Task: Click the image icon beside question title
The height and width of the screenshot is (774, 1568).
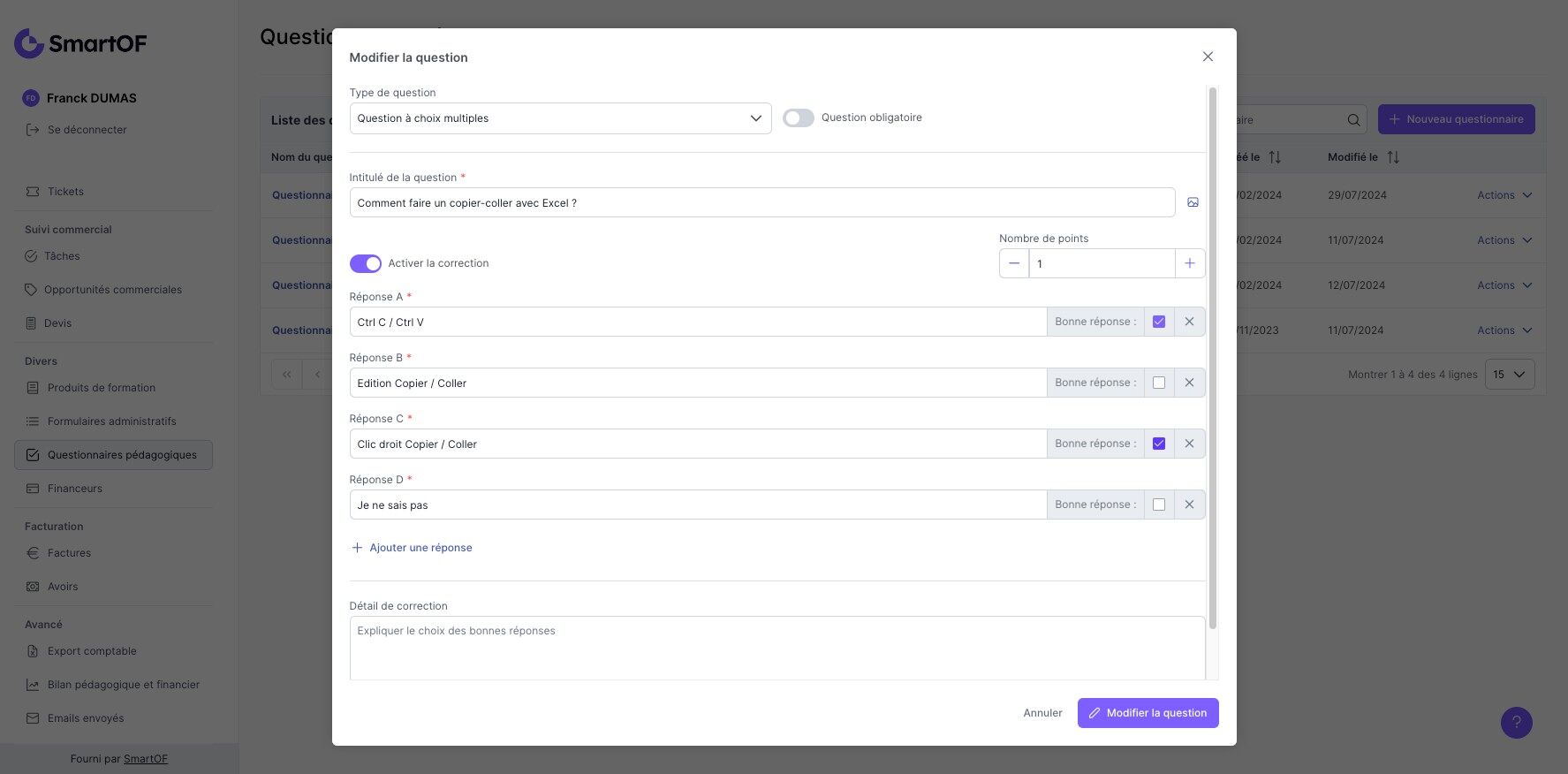Action: pyautogui.click(x=1193, y=202)
